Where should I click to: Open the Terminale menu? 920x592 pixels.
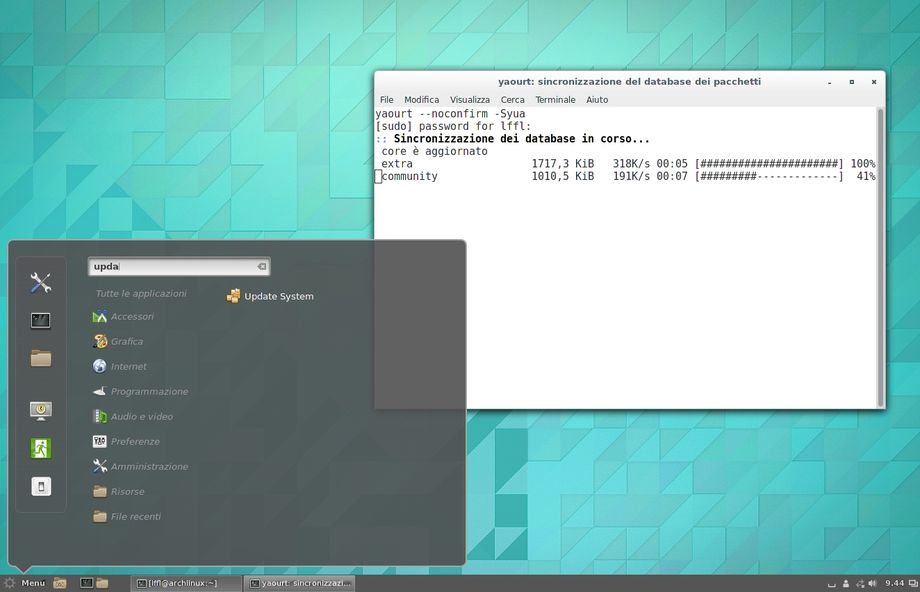(x=555, y=100)
